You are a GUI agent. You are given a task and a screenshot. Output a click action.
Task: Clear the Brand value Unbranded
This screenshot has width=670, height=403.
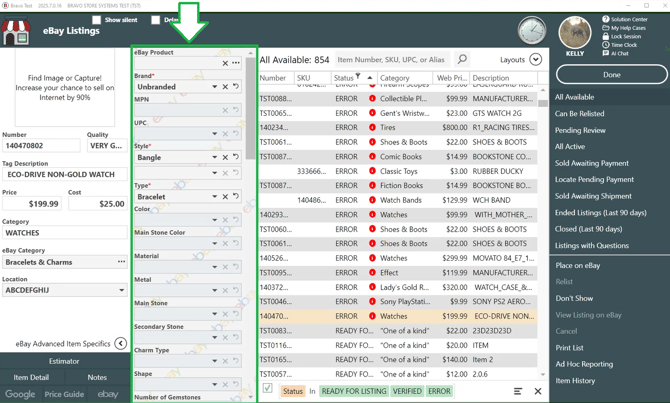coord(225,87)
